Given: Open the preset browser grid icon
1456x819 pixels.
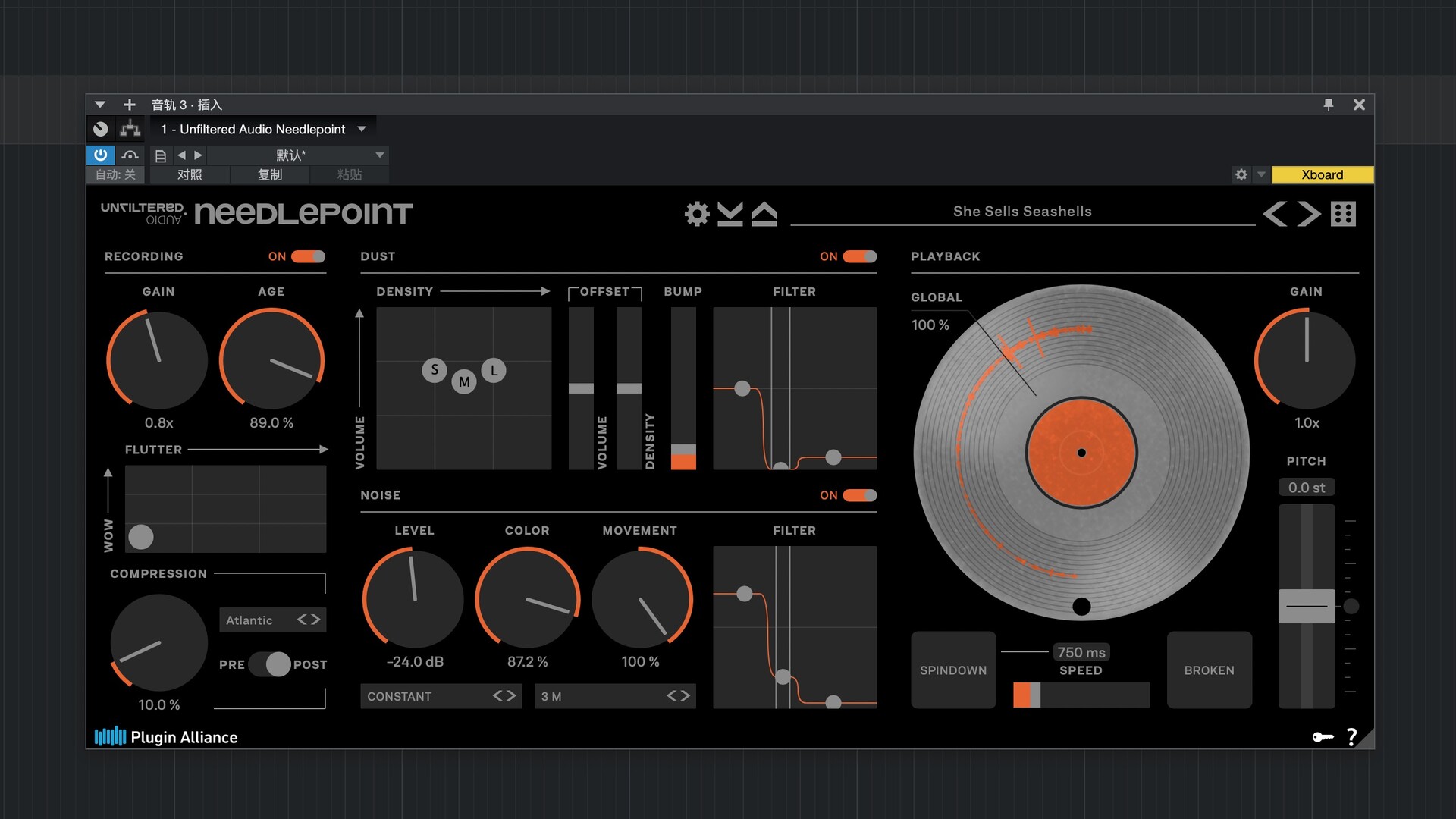Looking at the screenshot, I should pyautogui.click(x=1343, y=214).
